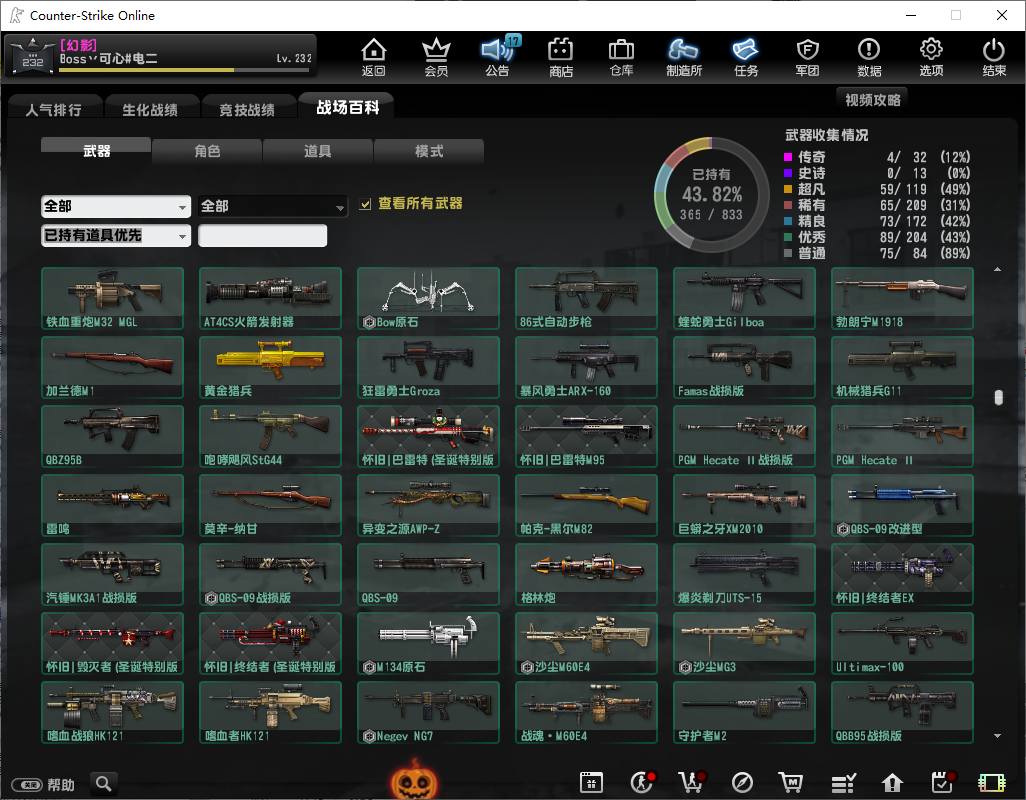
Task: Switch to 人气排行 tab
Action: (x=54, y=109)
